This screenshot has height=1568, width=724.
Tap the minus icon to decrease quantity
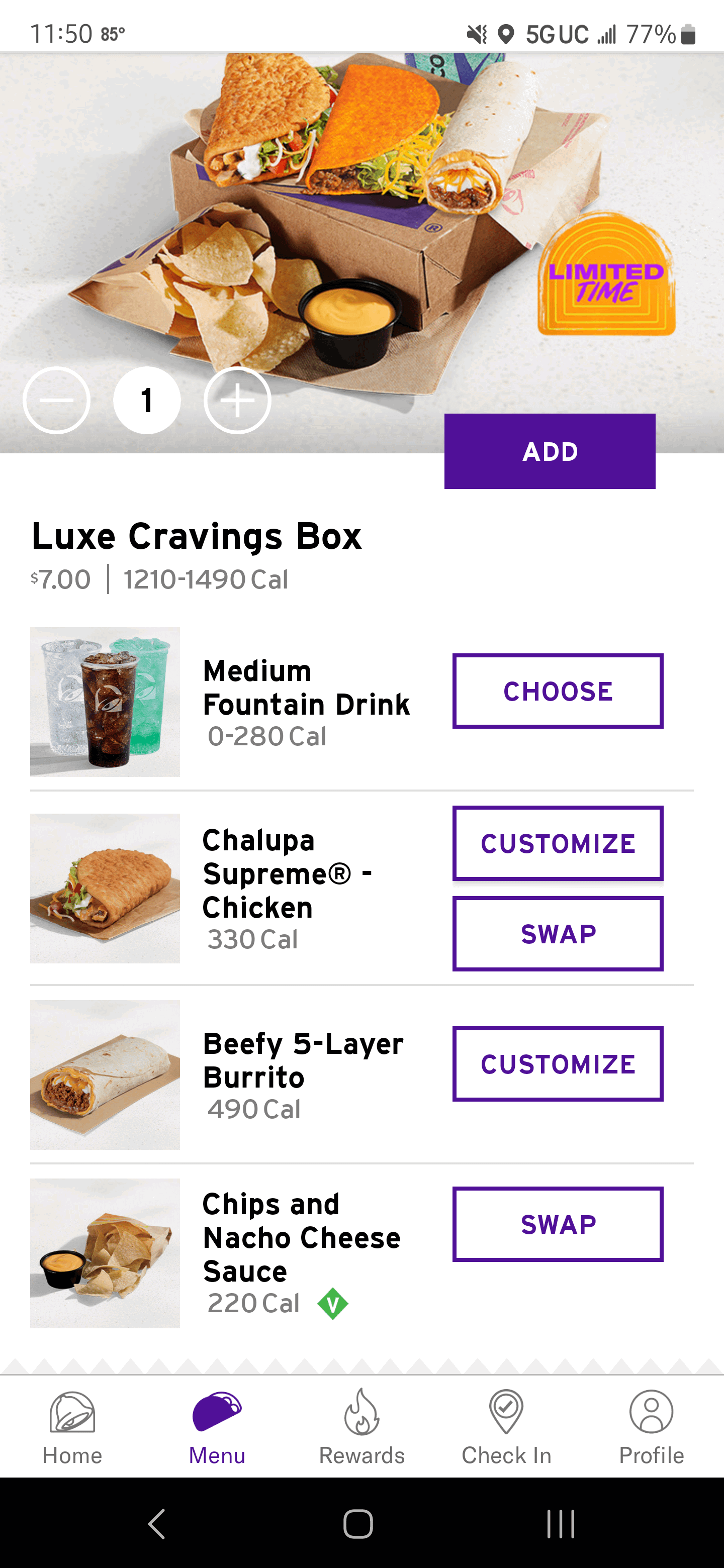[57, 401]
